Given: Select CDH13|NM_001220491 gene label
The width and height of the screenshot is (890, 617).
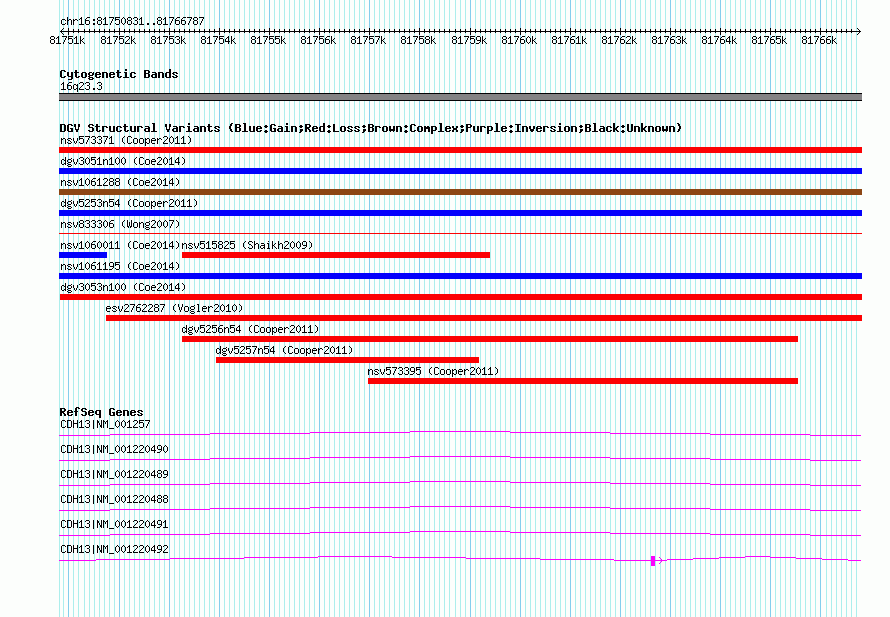Looking at the screenshot, I should [114, 524].
